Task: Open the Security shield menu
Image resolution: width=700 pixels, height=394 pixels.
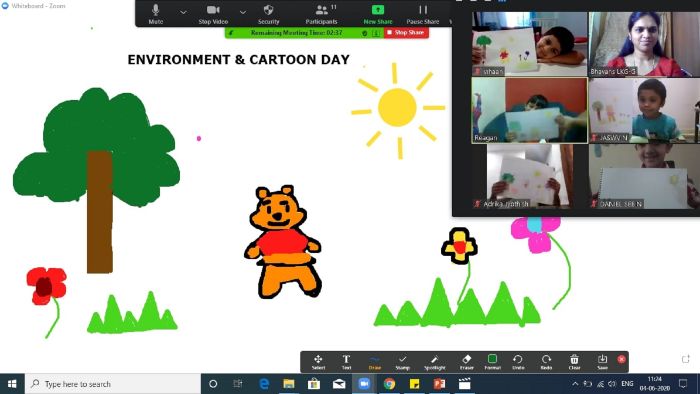Action: pos(268,14)
